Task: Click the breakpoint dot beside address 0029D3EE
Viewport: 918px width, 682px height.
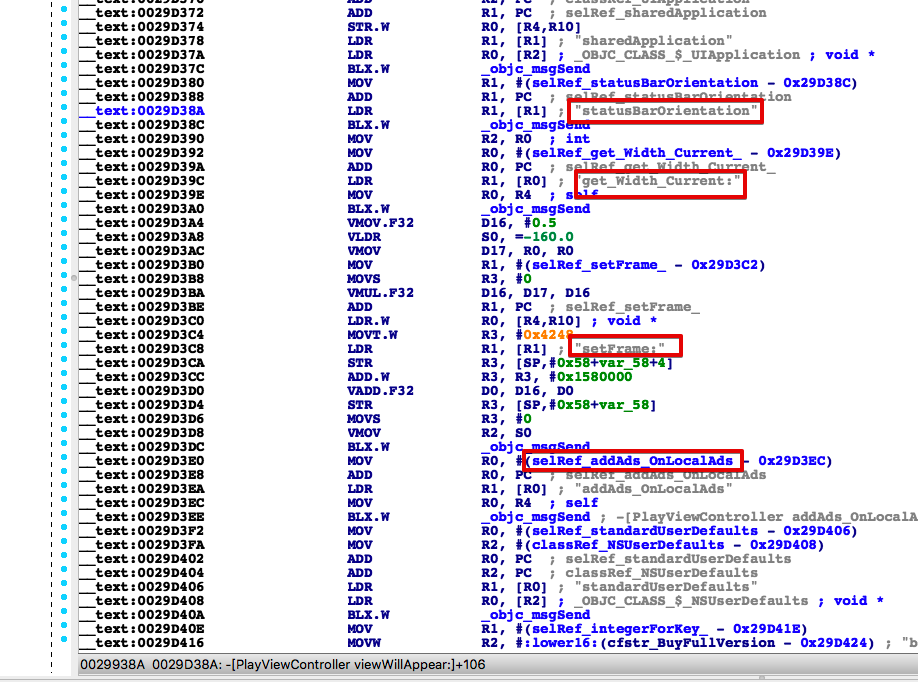Action: point(65,516)
